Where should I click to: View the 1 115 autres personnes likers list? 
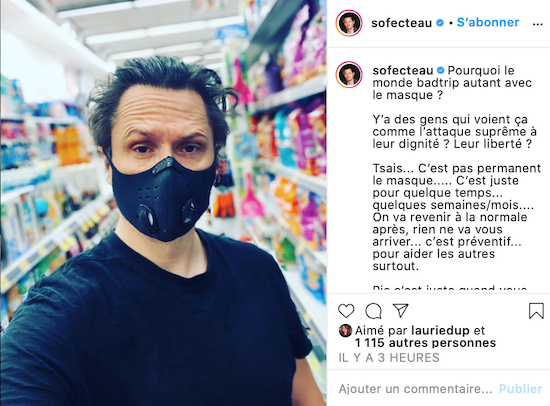[425, 343]
